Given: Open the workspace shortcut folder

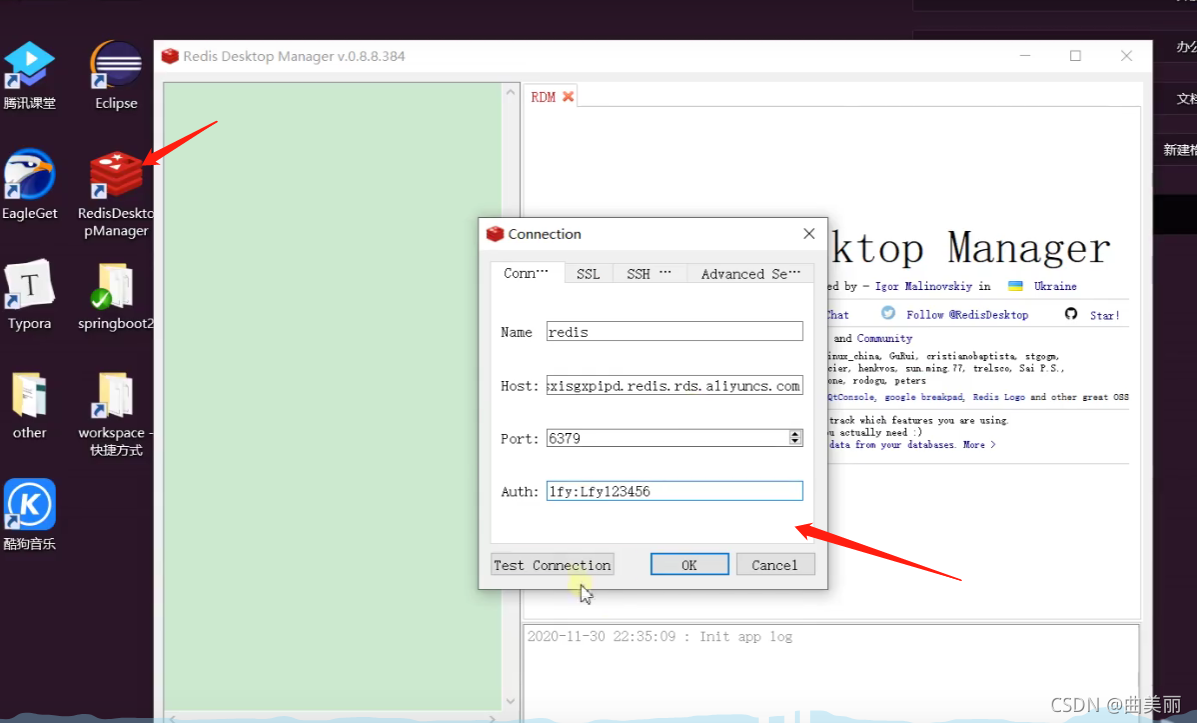Looking at the screenshot, I should 116,414.
